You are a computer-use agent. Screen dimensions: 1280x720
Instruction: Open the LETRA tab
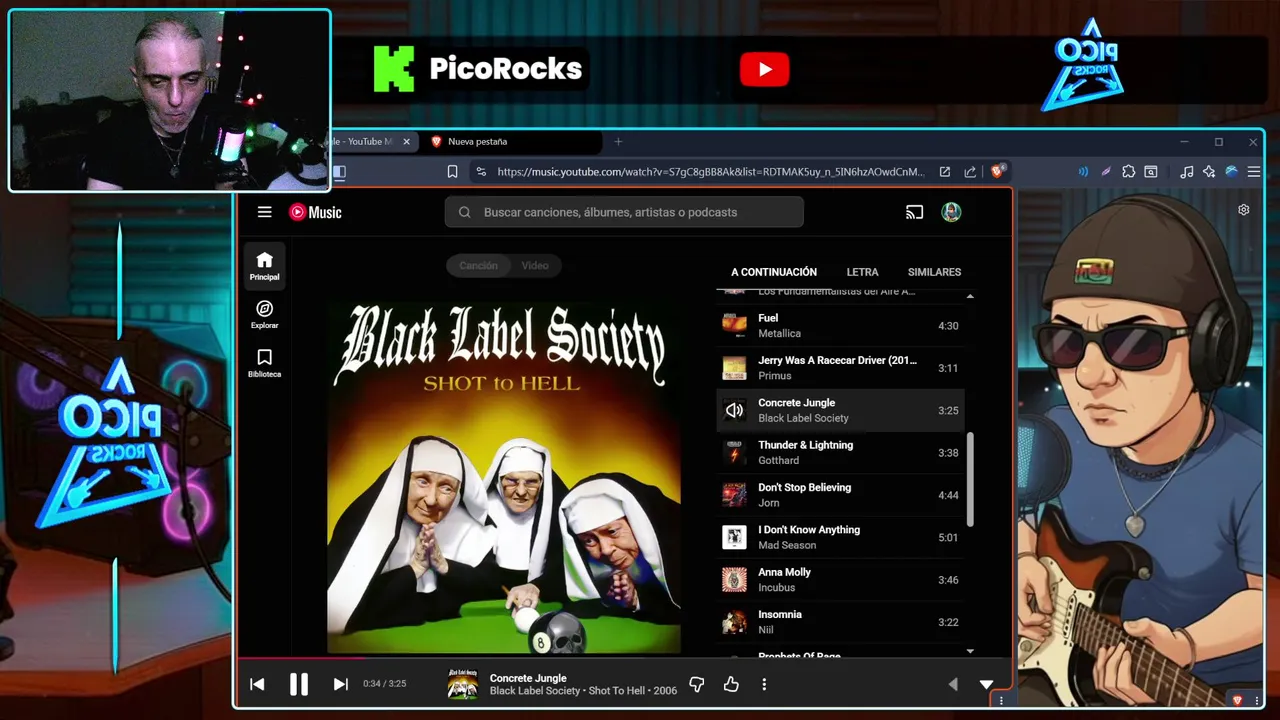click(862, 272)
